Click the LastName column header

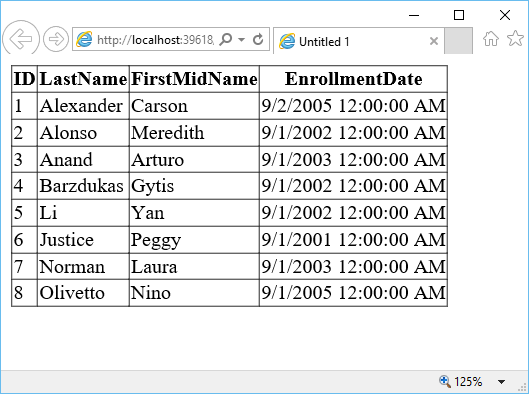point(83,79)
